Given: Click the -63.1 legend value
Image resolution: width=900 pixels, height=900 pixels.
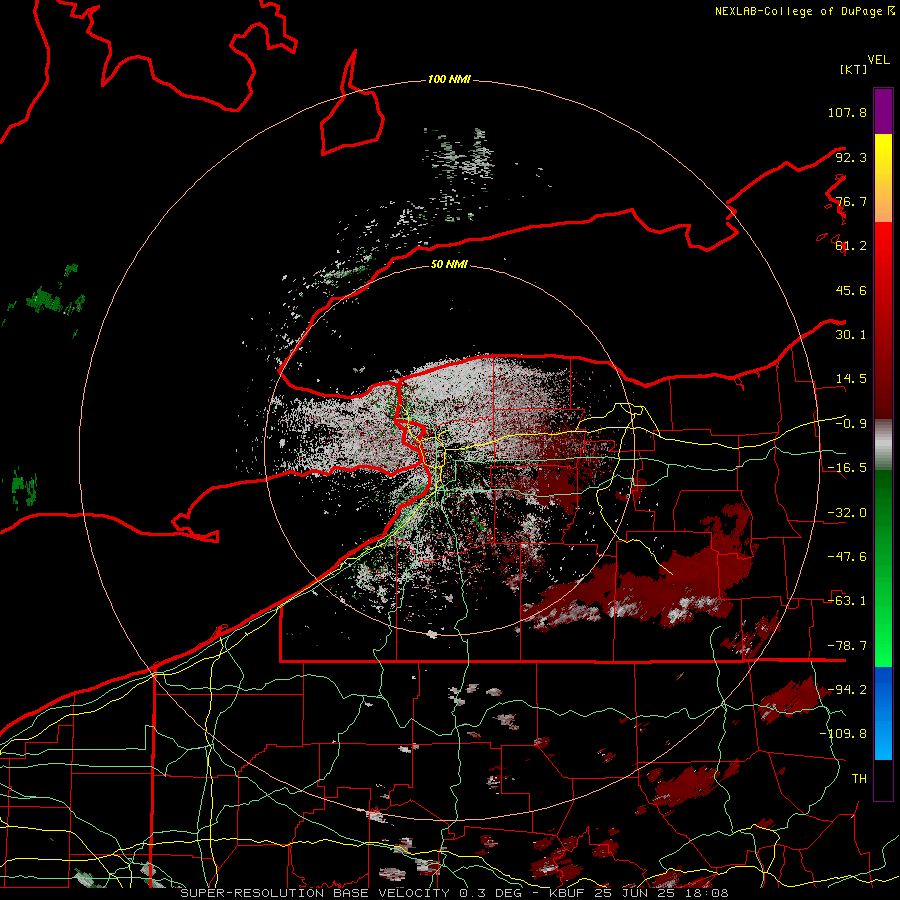Looking at the screenshot, I should (x=847, y=601).
